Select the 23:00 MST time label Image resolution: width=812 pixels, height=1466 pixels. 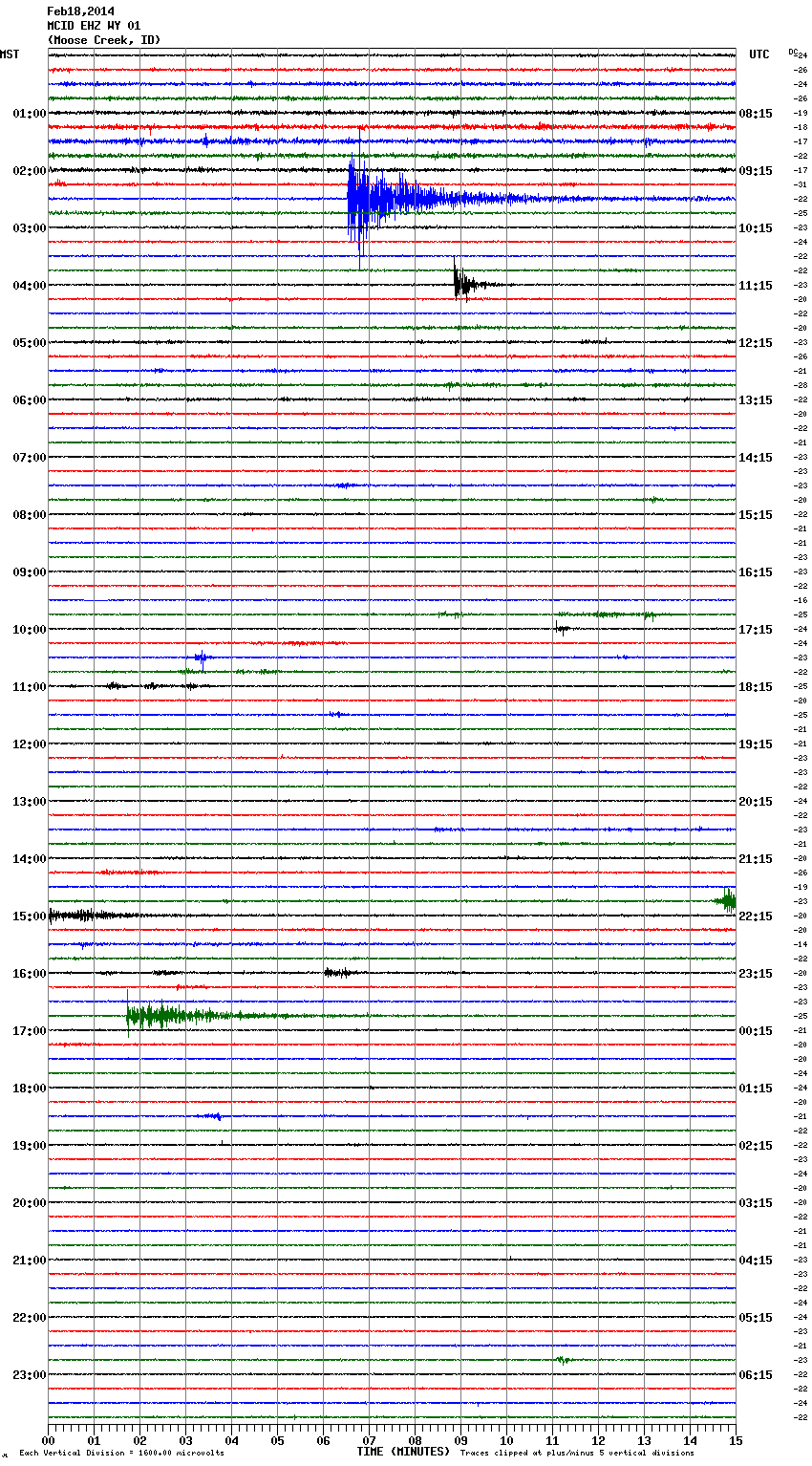click(30, 1375)
